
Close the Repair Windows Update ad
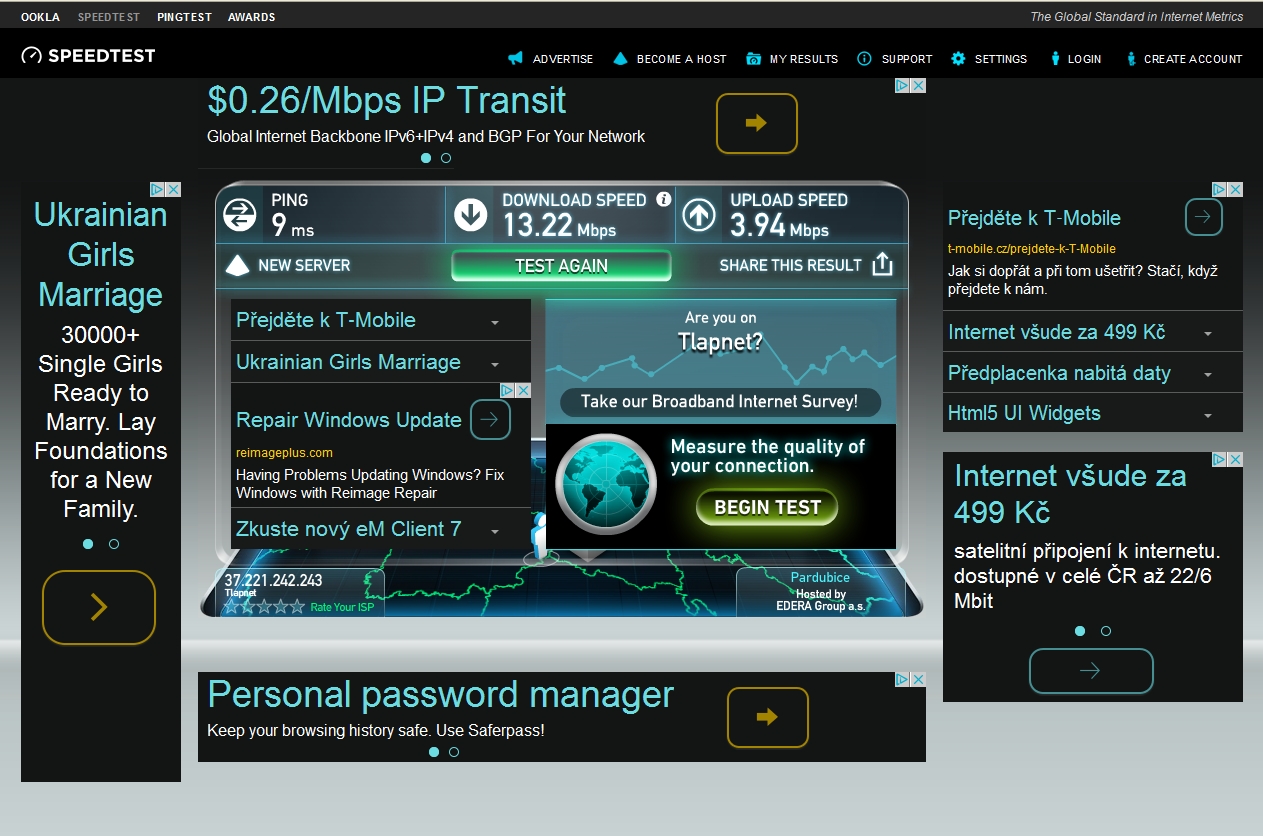(x=523, y=390)
